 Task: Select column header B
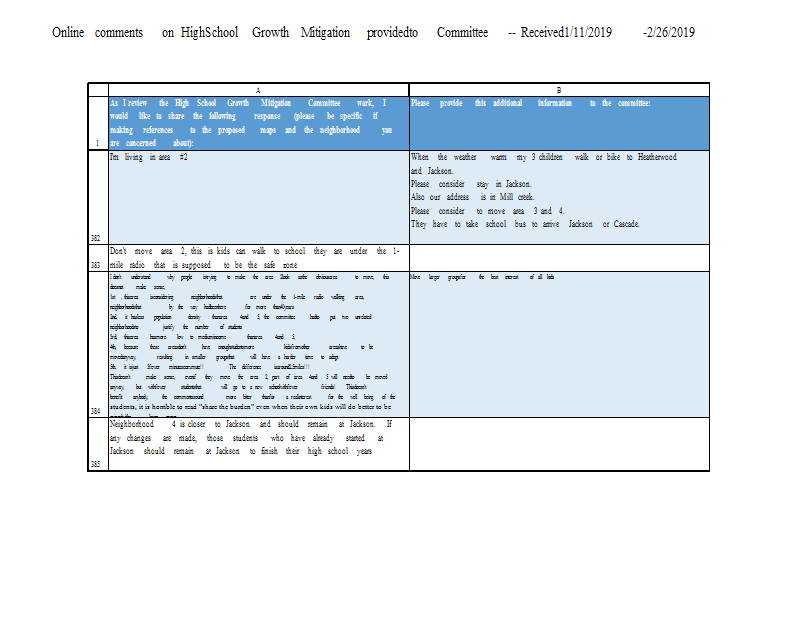pyautogui.click(x=559, y=90)
